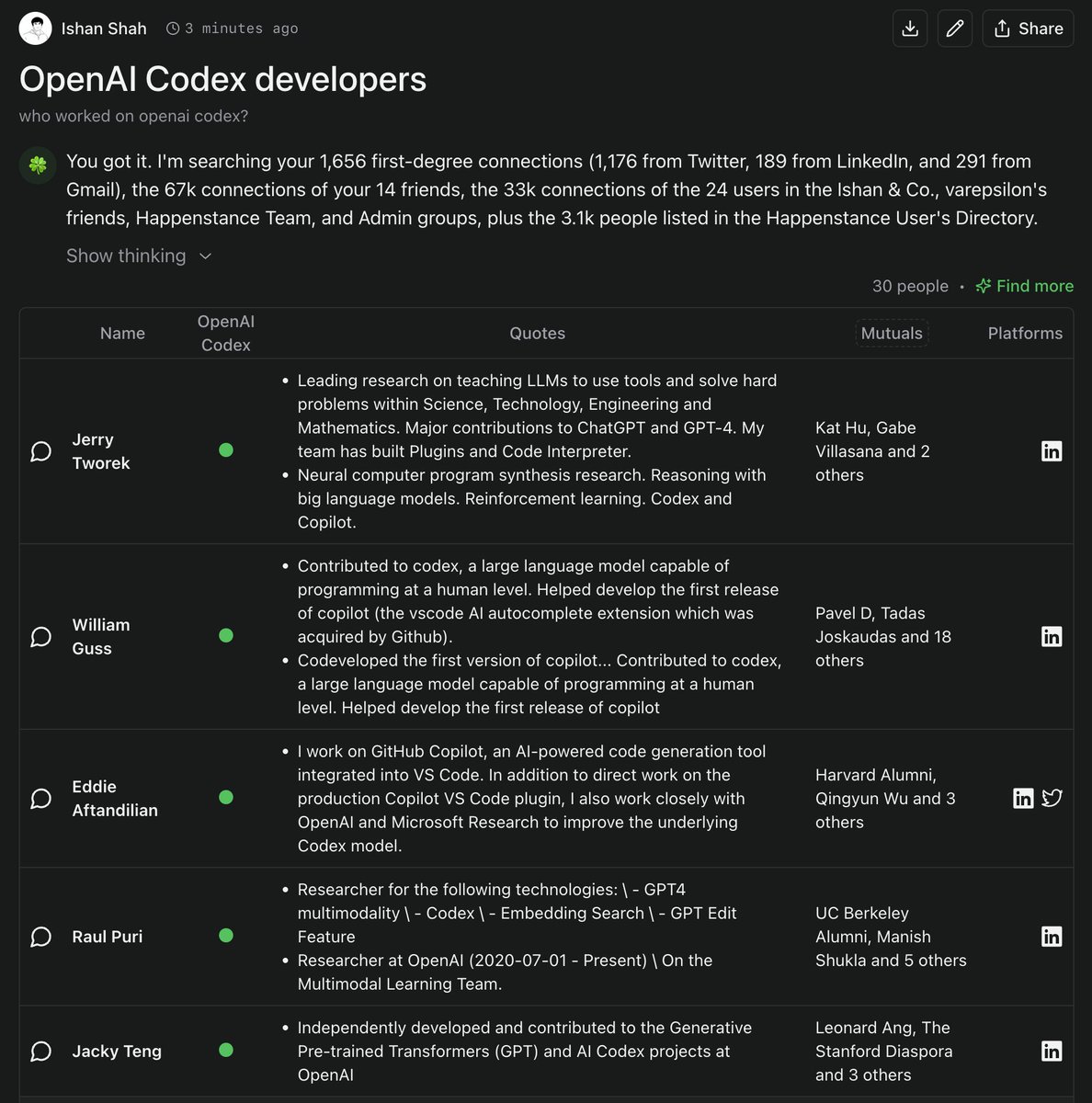Open chat bubble for William Guss

pyautogui.click(x=40, y=637)
